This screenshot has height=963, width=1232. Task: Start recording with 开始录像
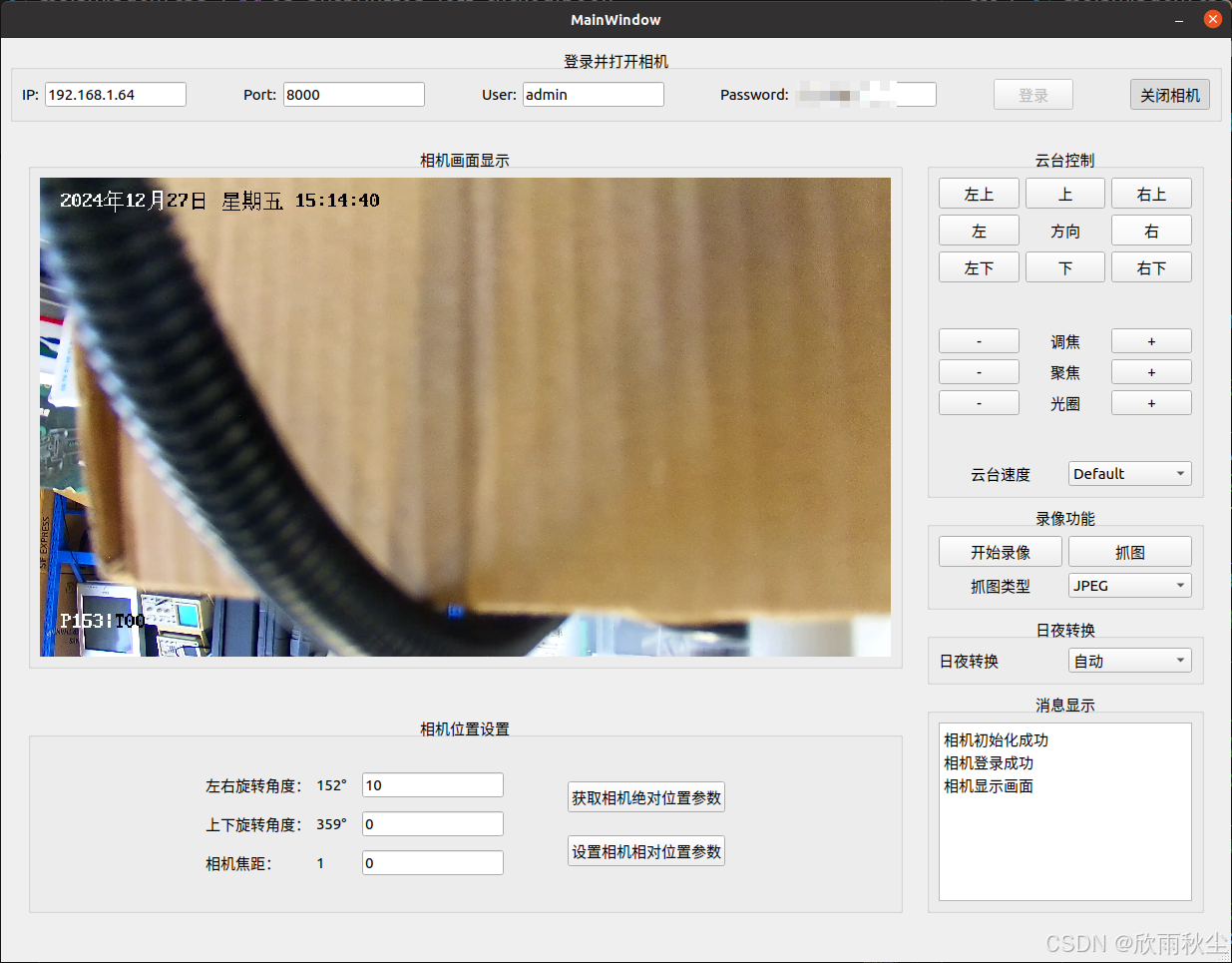1000,551
